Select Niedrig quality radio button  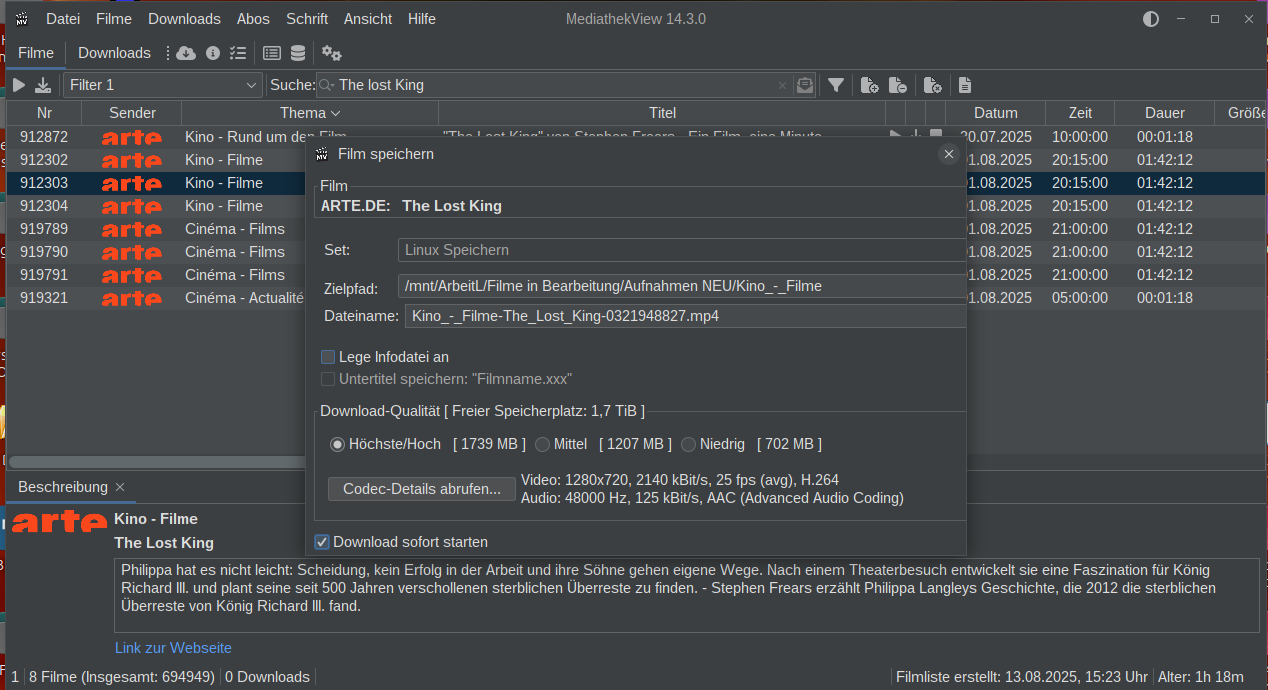tap(689, 444)
